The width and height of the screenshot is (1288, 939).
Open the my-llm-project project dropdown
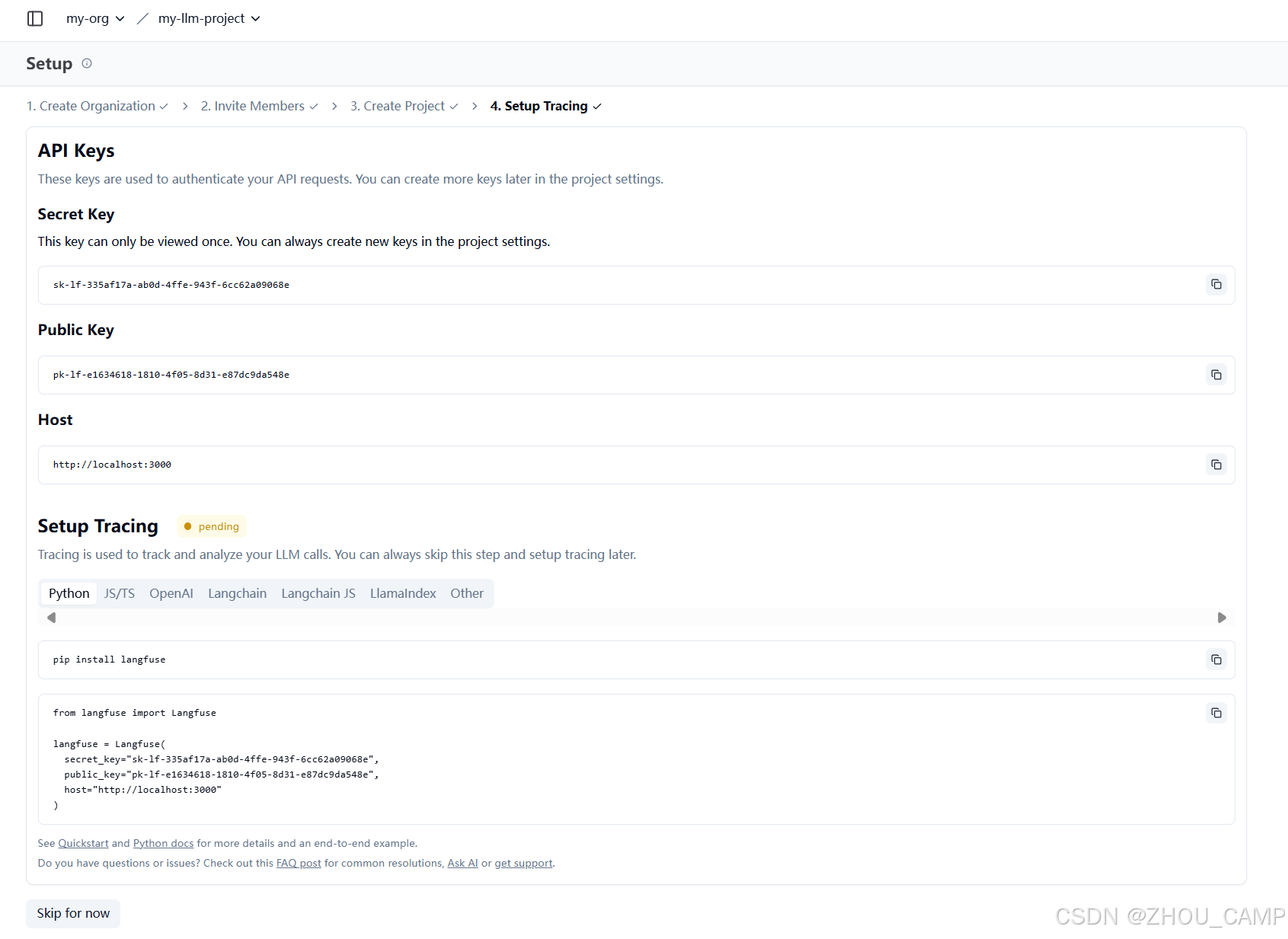coord(209,18)
